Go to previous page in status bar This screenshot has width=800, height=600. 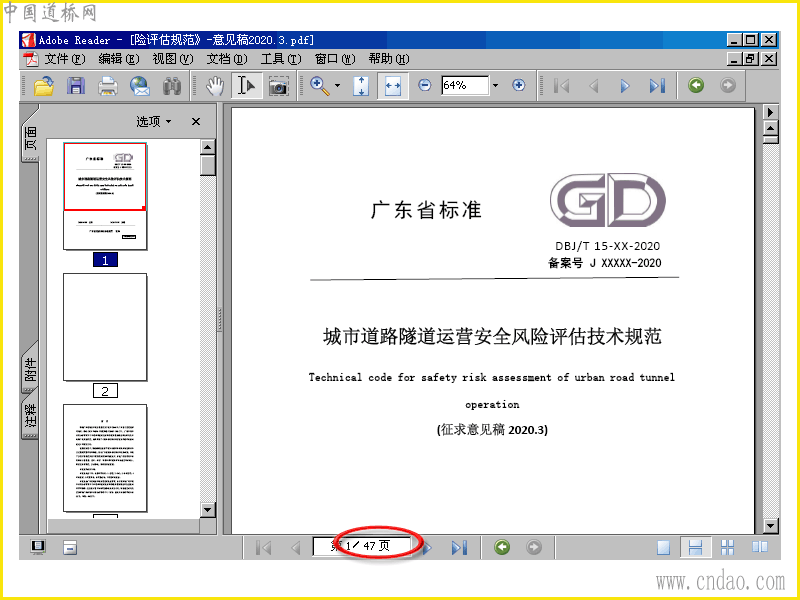coord(295,547)
